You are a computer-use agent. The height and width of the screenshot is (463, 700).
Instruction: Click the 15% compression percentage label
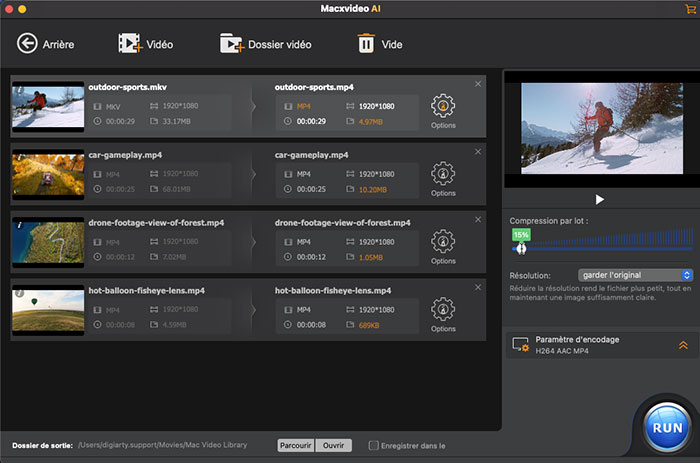click(x=521, y=235)
